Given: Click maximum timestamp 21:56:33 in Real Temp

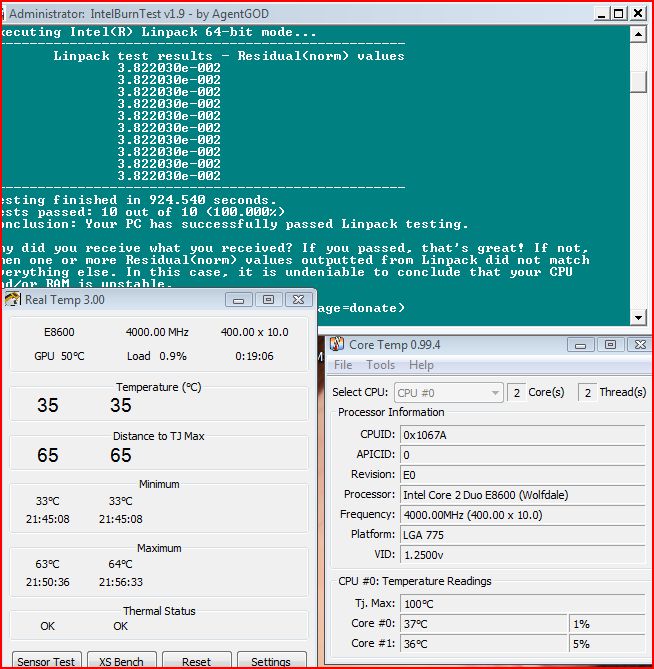Looking at the screenshot, I should point(121,582).
